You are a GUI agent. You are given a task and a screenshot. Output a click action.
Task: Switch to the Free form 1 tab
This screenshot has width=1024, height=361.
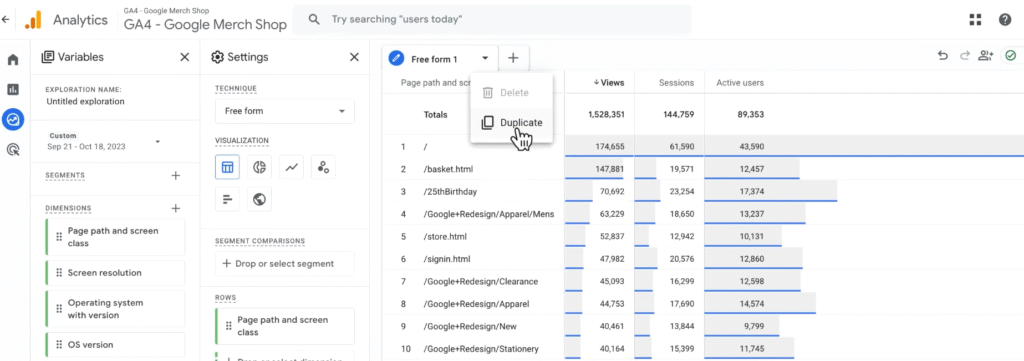pyautogui.click(x=434, y=59)
